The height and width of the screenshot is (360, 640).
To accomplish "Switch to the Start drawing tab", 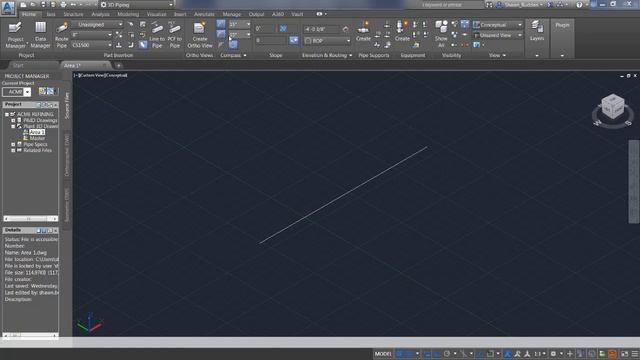I will (18, 65).
